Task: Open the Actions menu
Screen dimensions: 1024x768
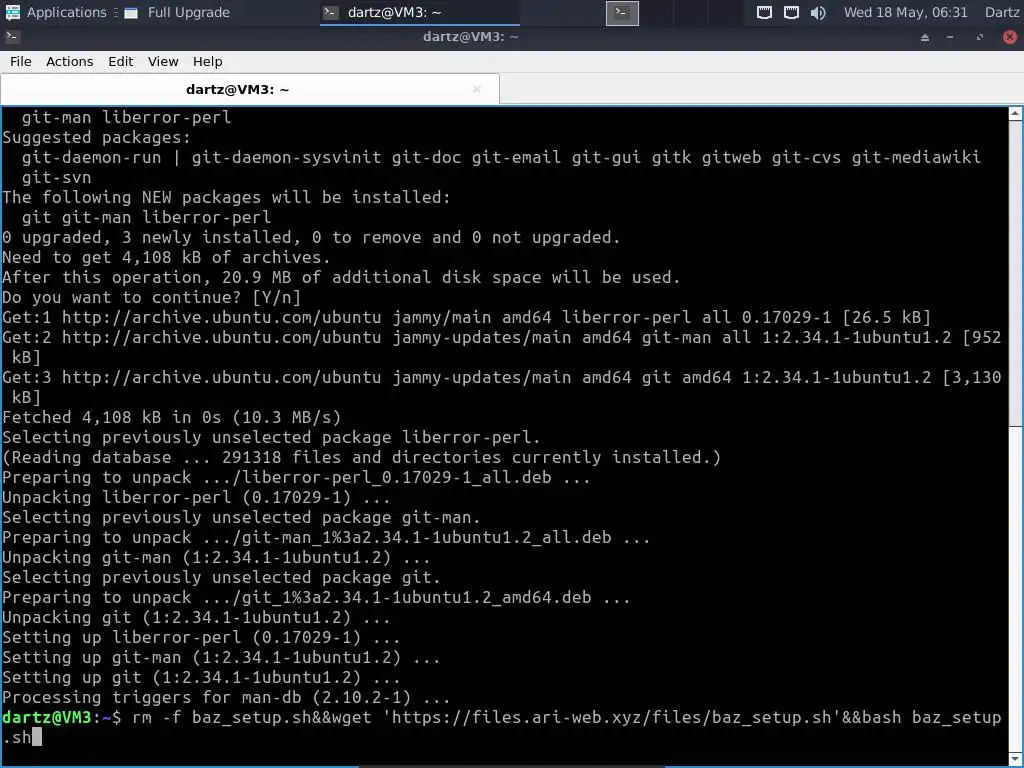Action: click(x=69, y=61)
